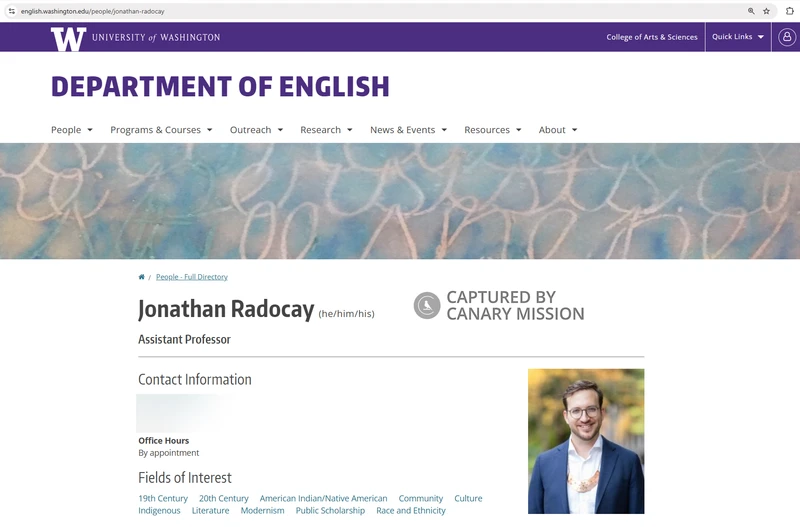Open the Culture field link
This screenshot has height=527, width=800.
tap(468, 498)
